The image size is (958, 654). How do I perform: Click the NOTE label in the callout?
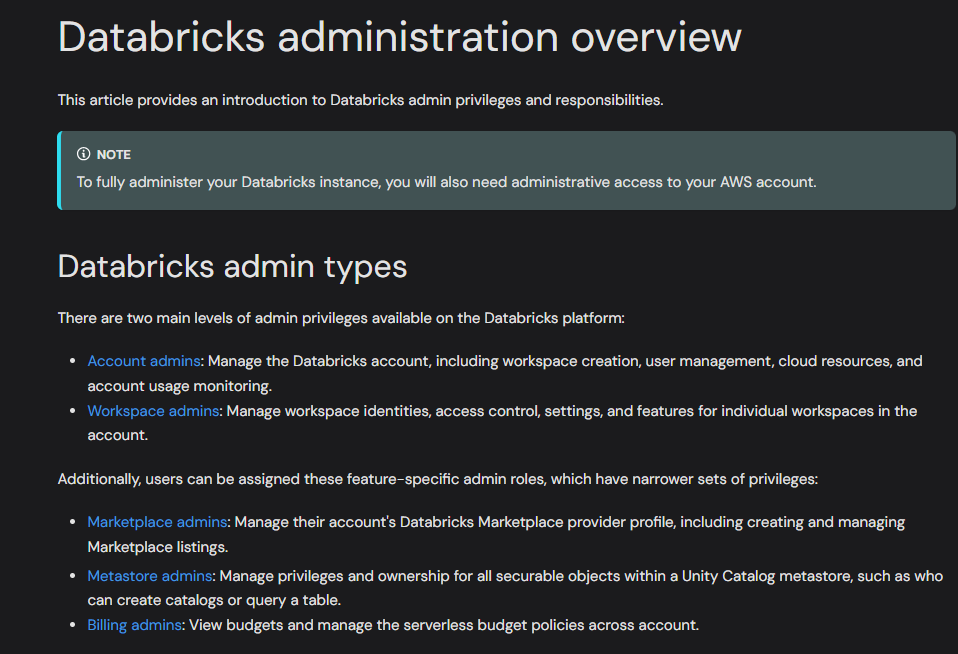click(x=114, y=155)
